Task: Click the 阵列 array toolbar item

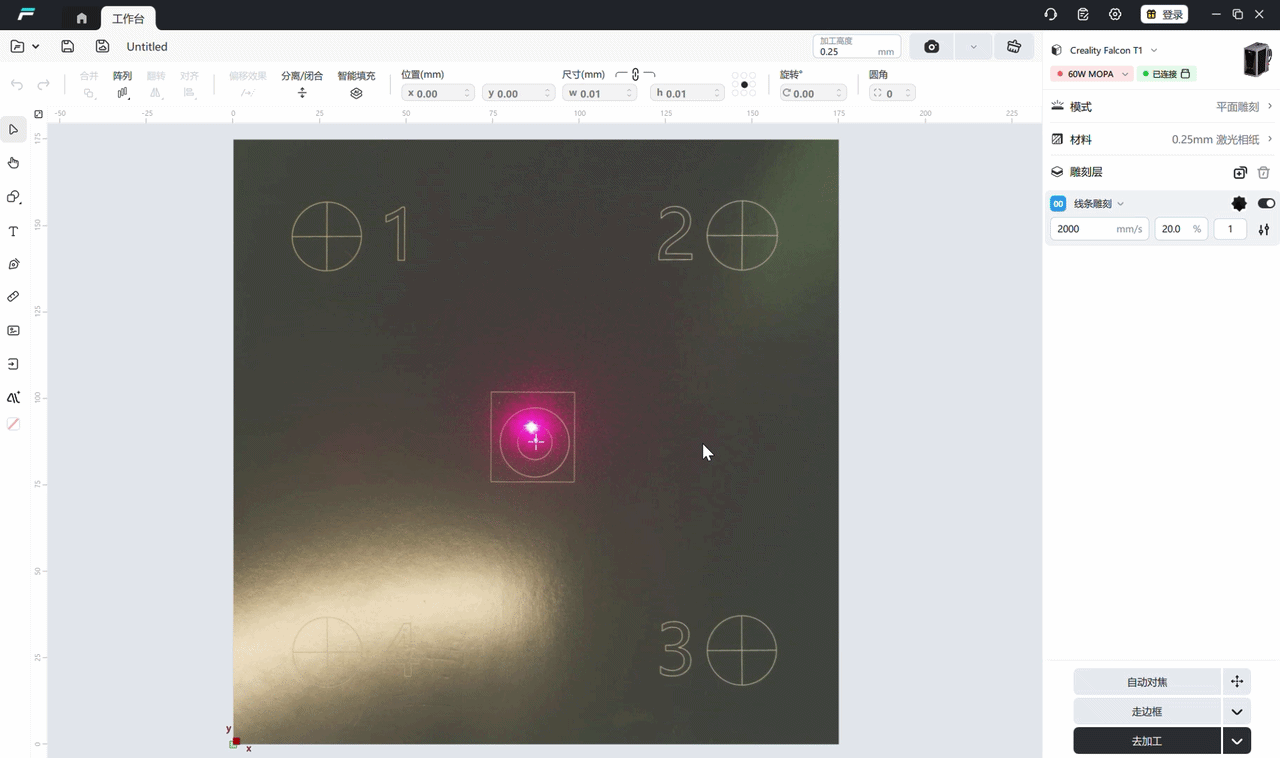Action: [122, 84]
